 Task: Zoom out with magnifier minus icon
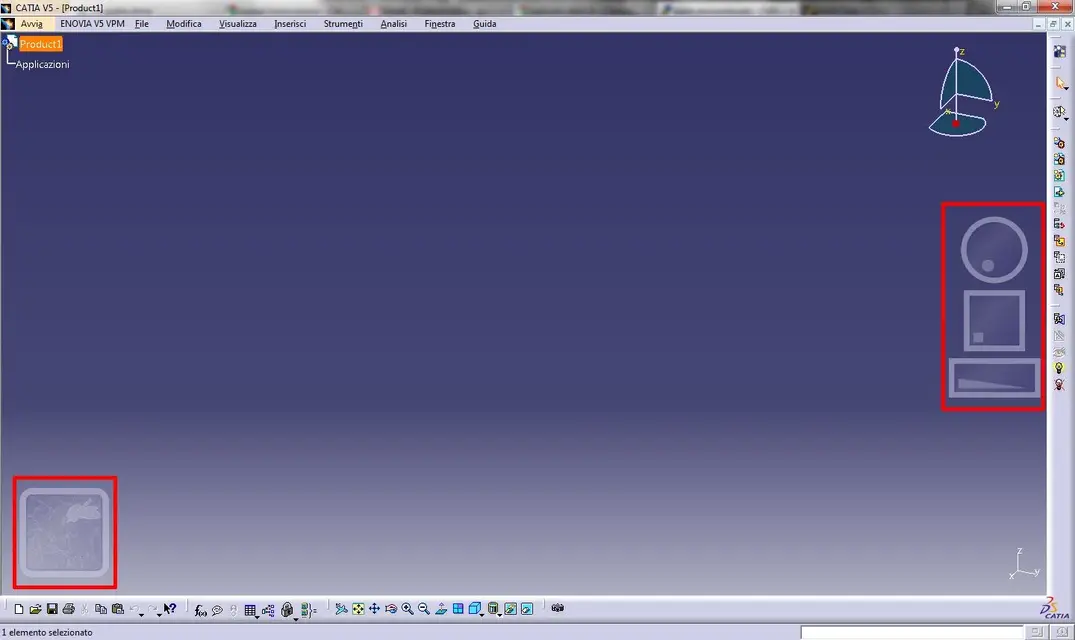(424, 608)
